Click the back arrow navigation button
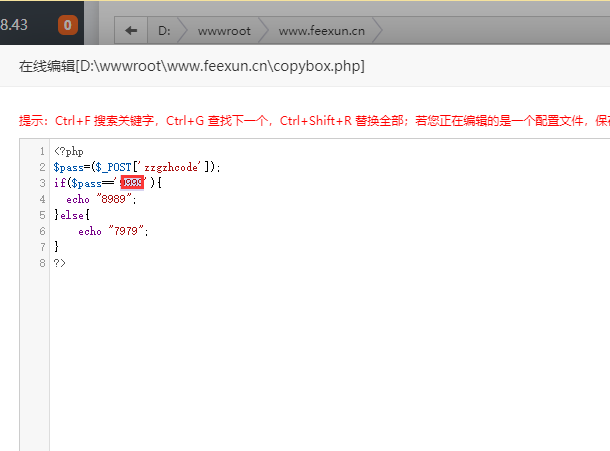This screenshot has height=451, width=610. click(x=130, y=30)
